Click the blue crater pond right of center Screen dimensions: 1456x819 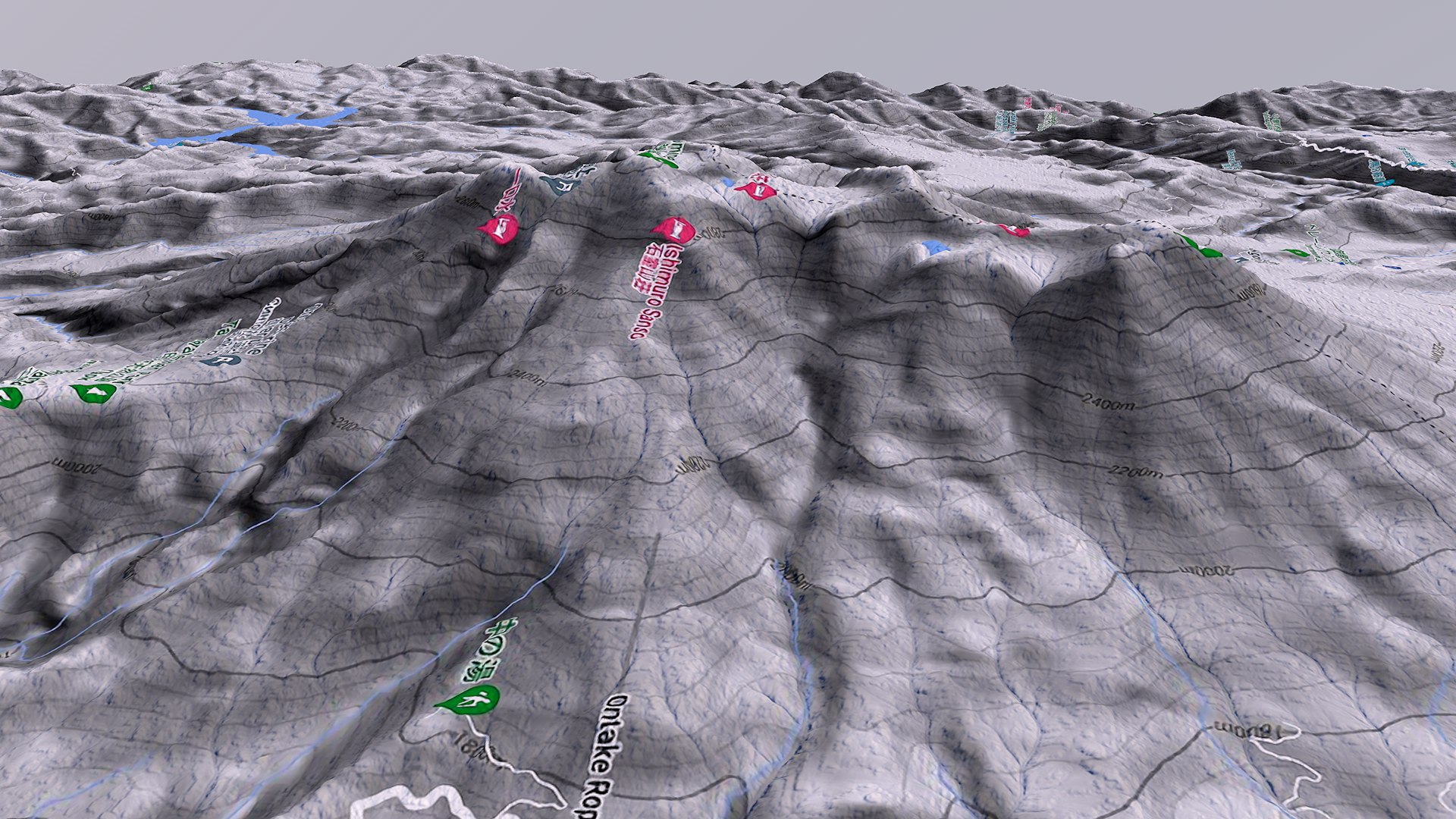[934, 247]
